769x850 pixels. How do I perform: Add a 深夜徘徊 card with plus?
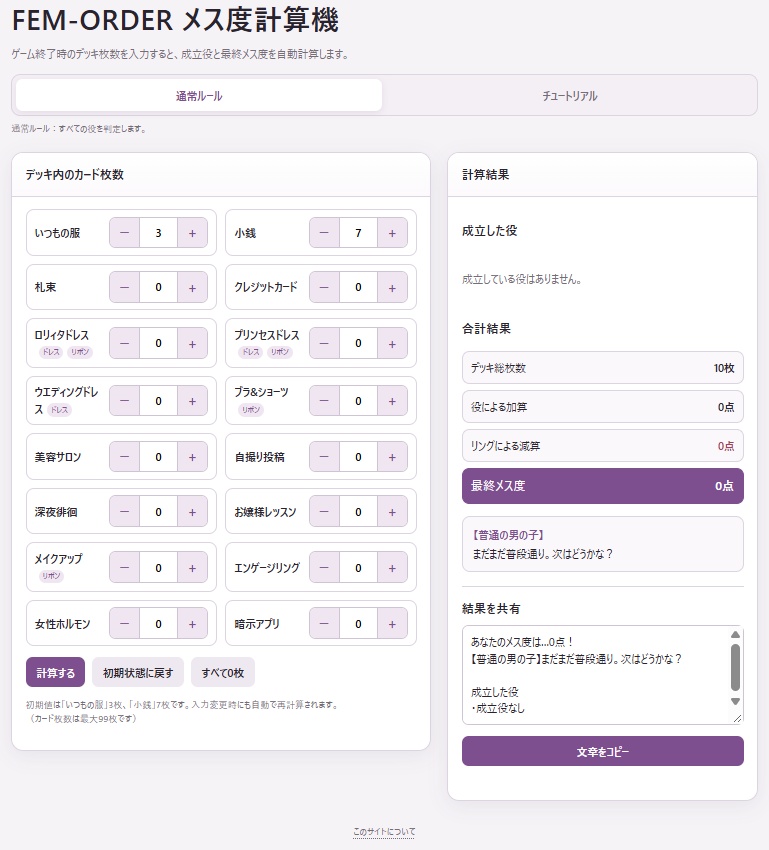(x=192, y=512)
